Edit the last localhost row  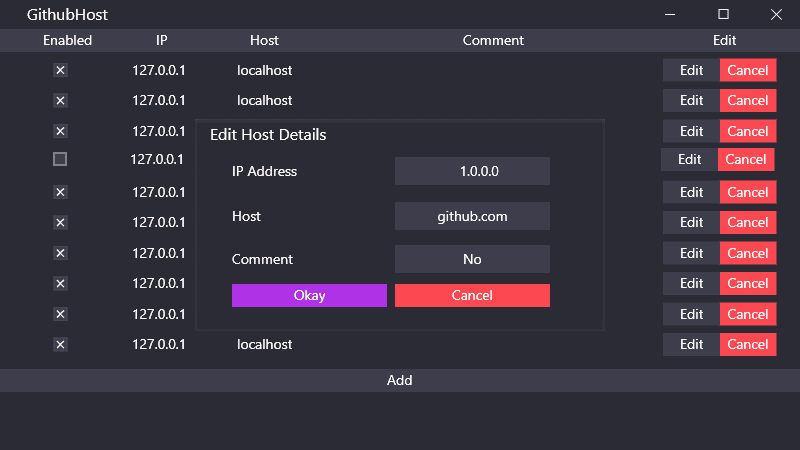[691, 344]
